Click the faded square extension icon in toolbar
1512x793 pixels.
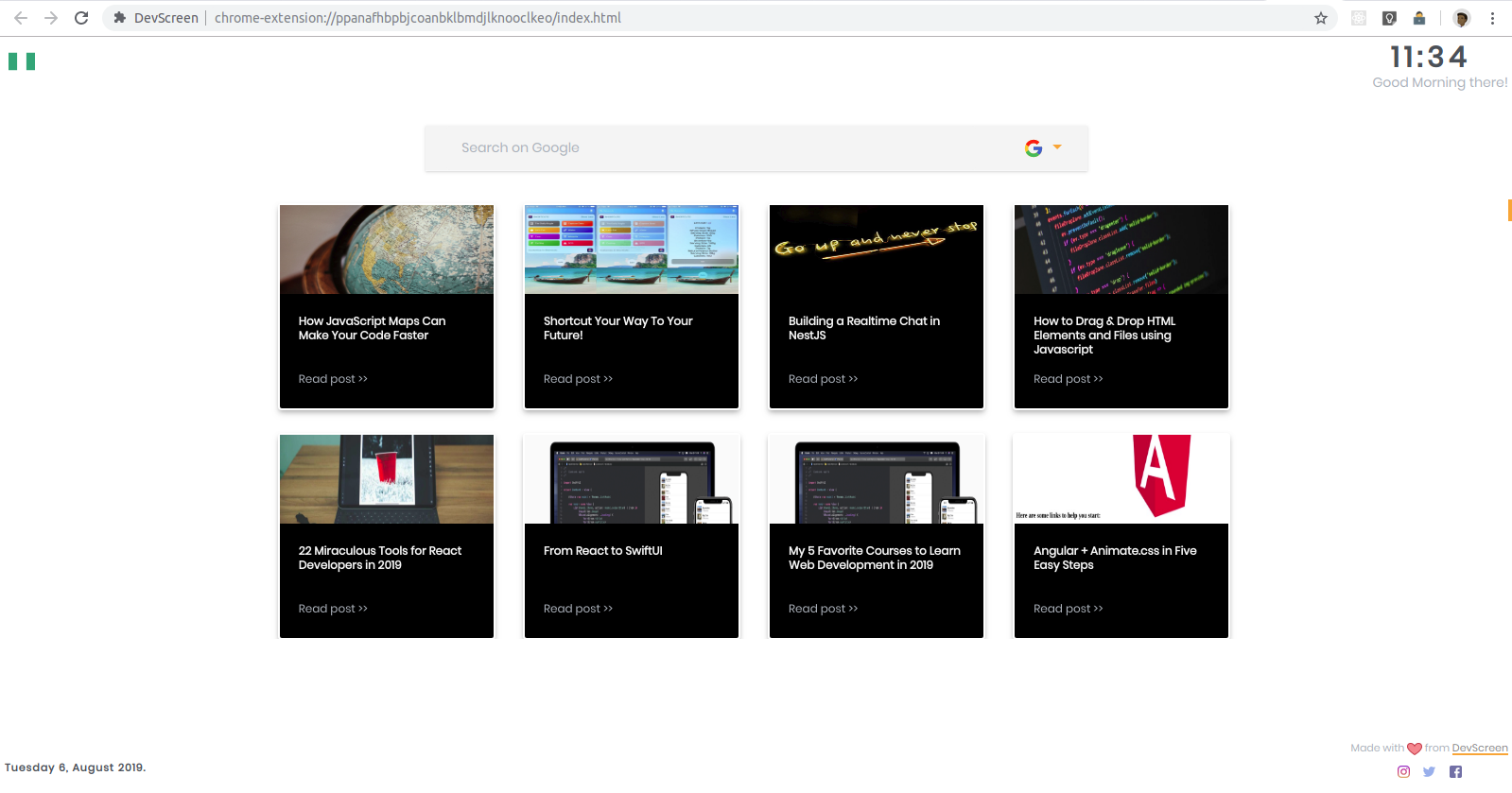point(1359,18)
